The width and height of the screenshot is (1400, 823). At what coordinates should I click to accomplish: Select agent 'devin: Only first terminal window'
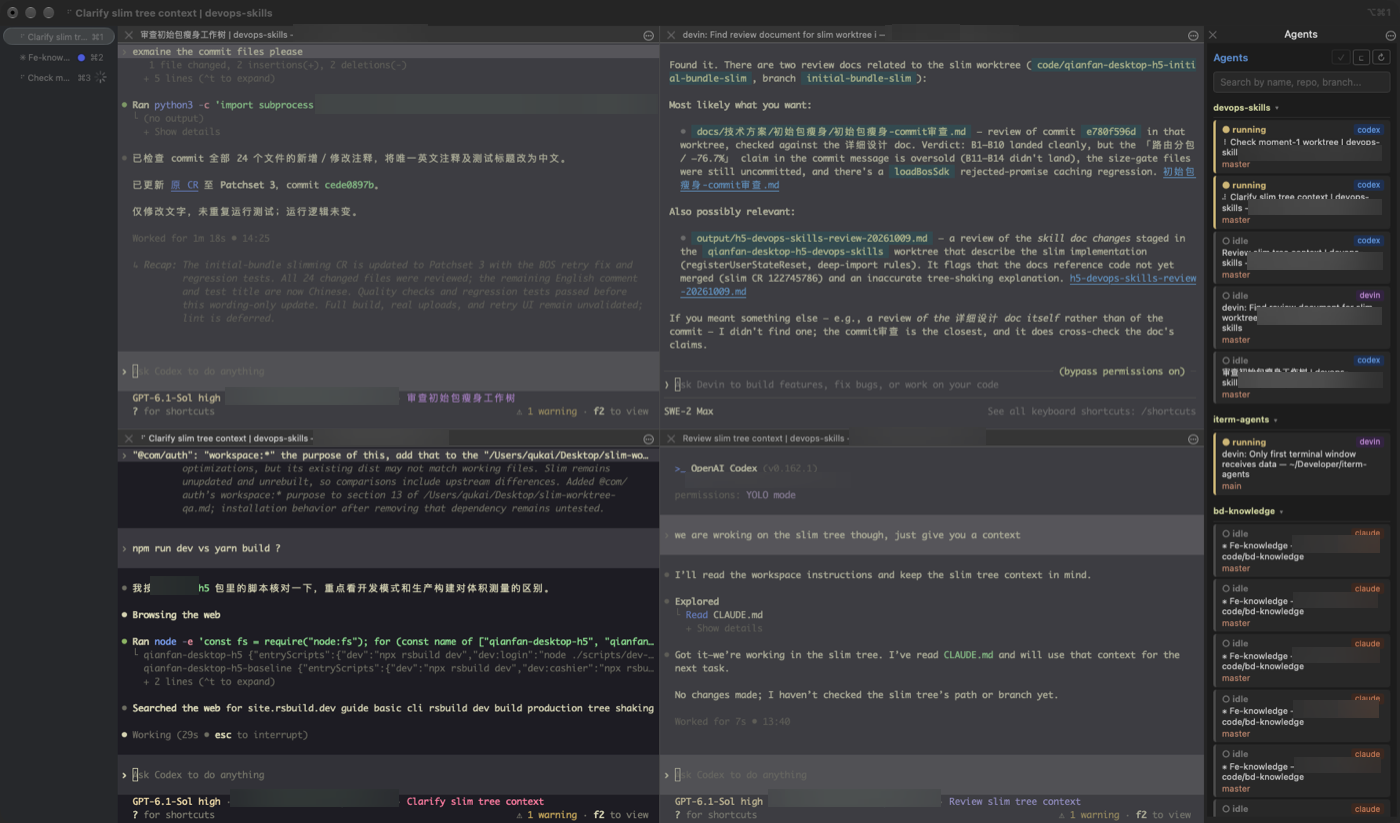pyautogui.click(x=1301, y=464)
